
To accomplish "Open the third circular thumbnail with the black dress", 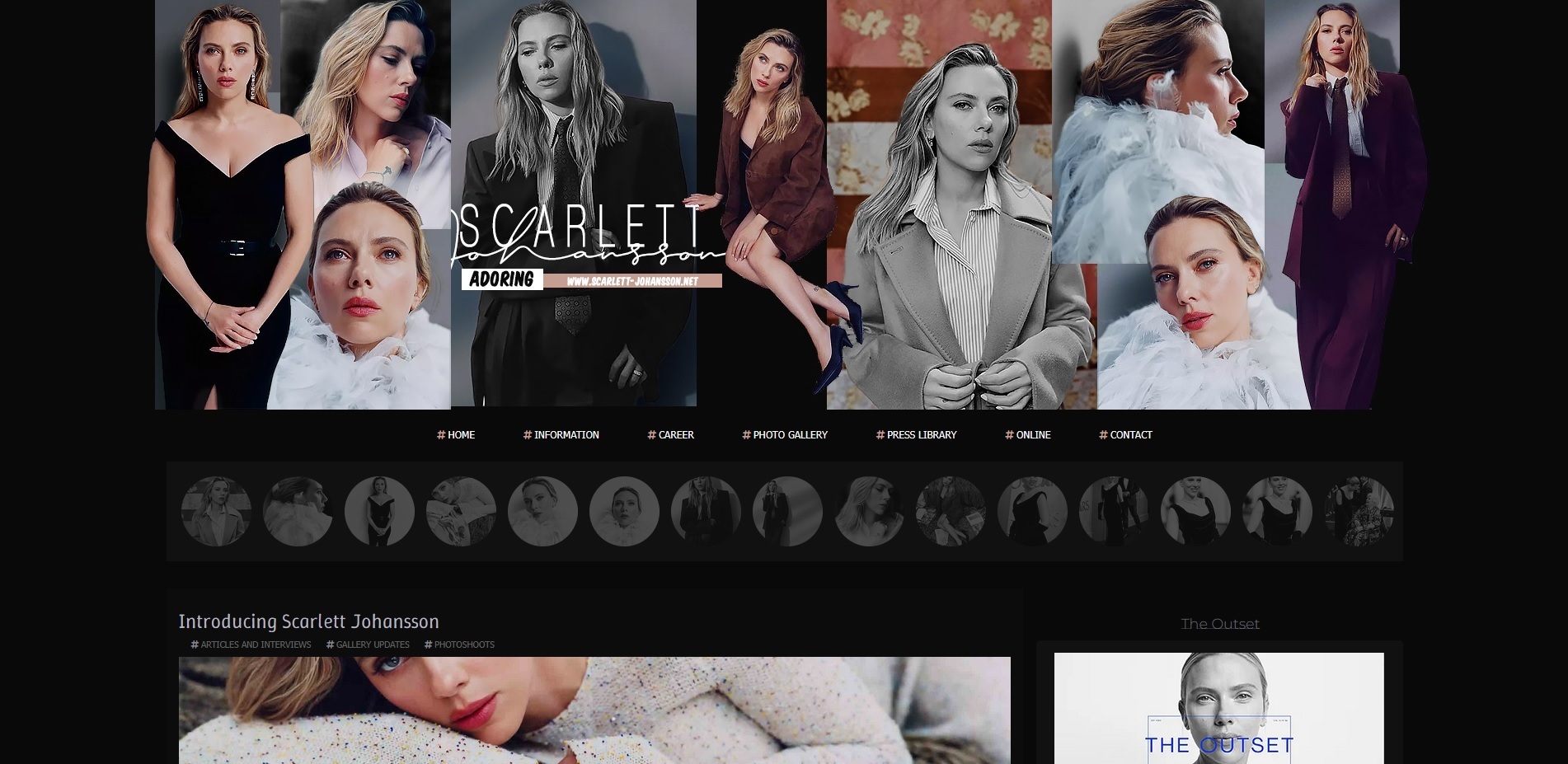I will [x=379, y=512].
